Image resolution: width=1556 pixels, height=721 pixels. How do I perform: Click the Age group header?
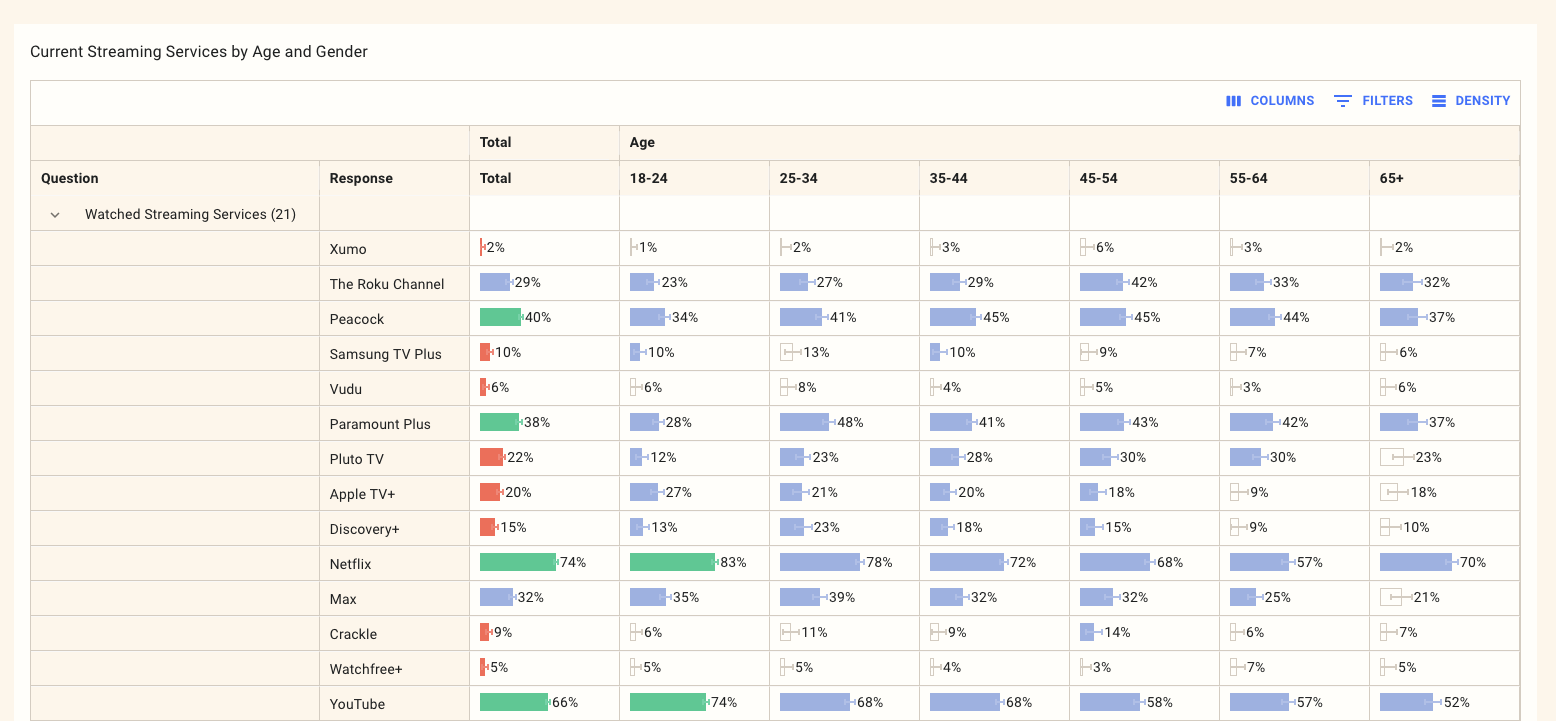tap(642, 143)
